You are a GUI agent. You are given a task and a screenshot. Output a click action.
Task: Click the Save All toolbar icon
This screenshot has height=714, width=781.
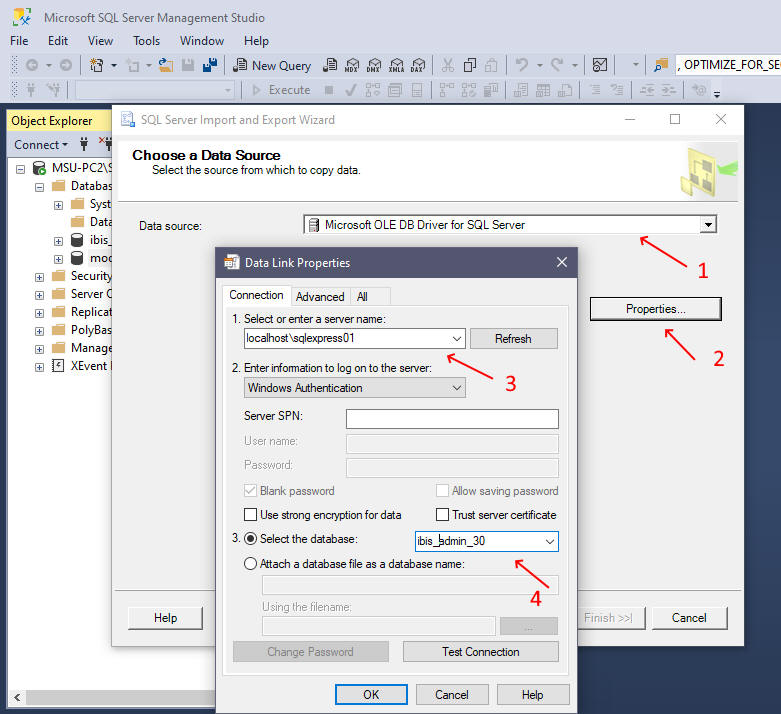click(x=210, y=65)
